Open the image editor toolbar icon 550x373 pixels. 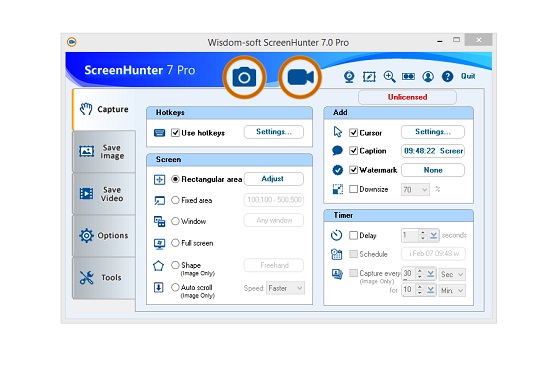tap(369, 76)
